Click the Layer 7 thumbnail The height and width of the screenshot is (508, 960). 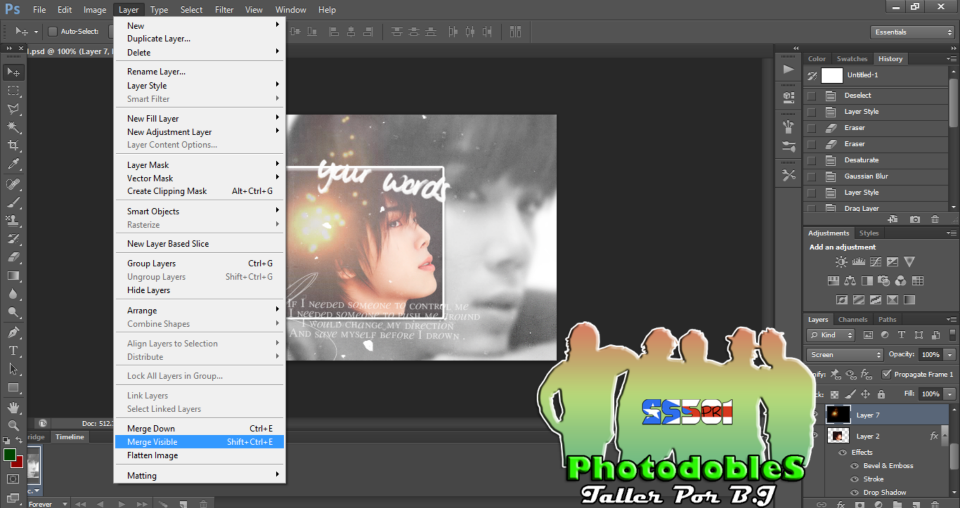tap(838, 415)
